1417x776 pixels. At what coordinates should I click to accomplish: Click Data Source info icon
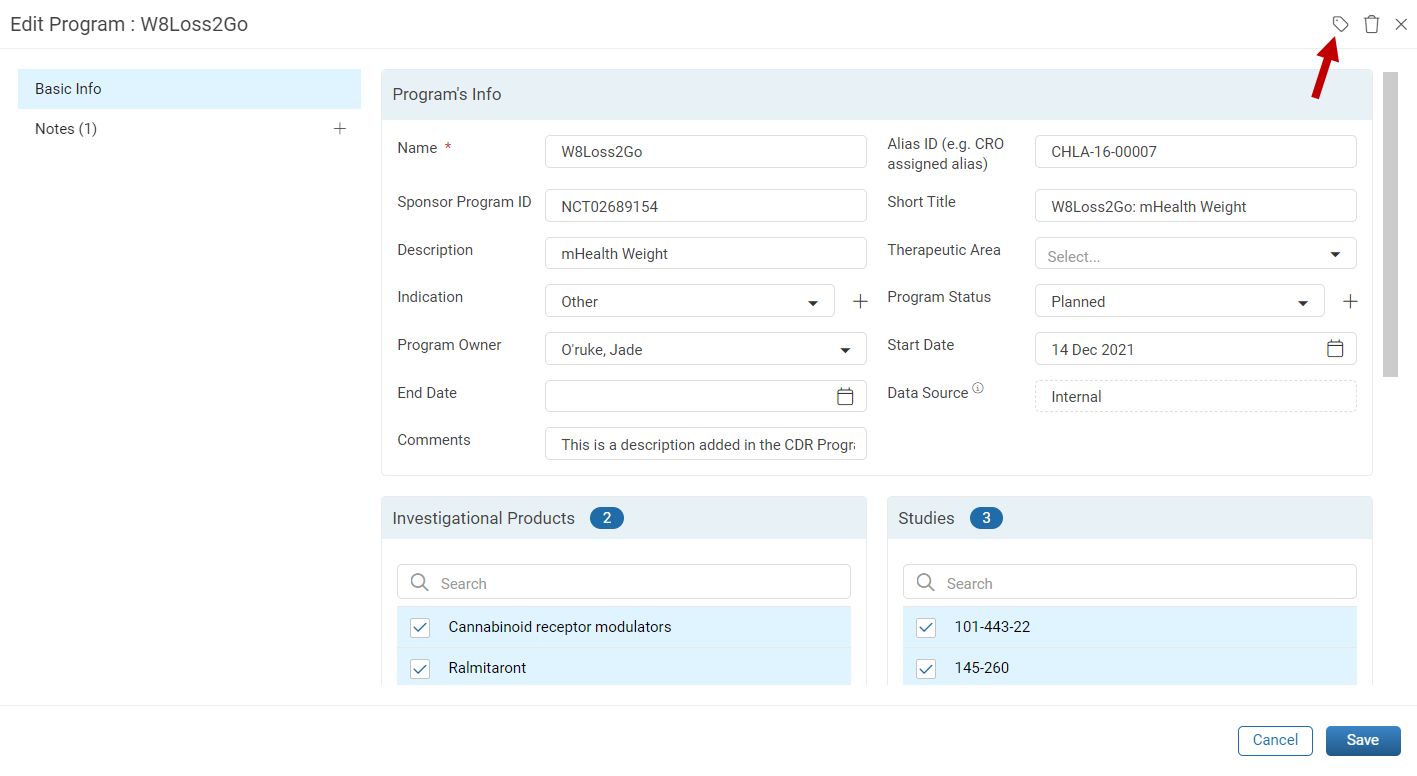click(x=978, y=388)
